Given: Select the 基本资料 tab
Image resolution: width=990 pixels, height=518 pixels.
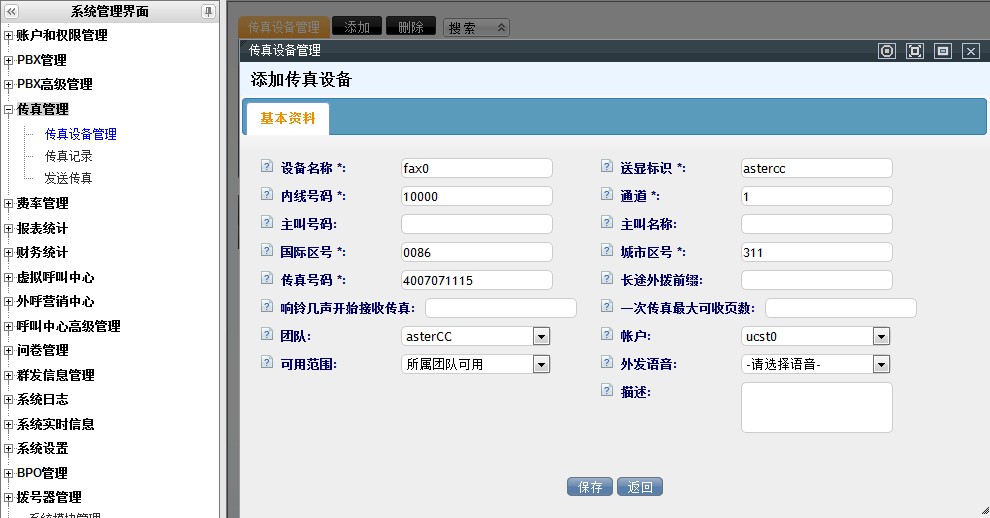Looking at the screenshot, I should click(287, 118).
